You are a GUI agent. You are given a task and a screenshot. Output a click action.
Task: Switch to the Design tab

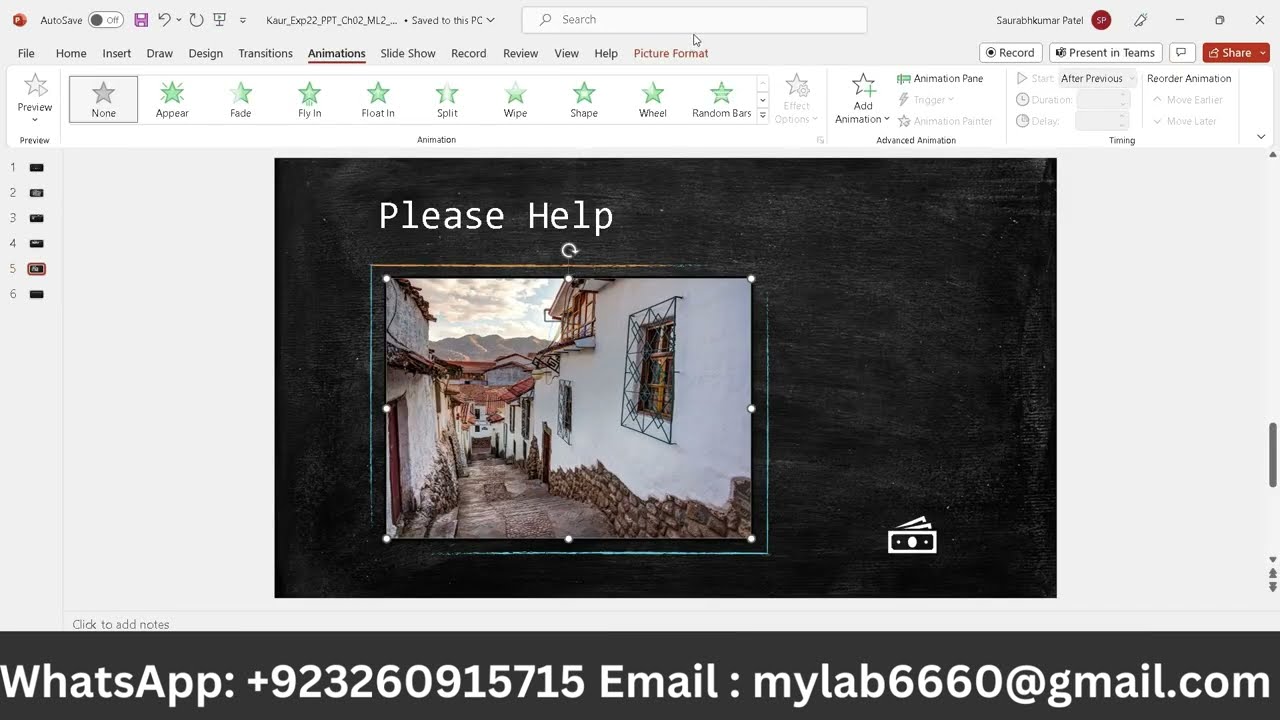pyautogui.click(x=206, y=53)
